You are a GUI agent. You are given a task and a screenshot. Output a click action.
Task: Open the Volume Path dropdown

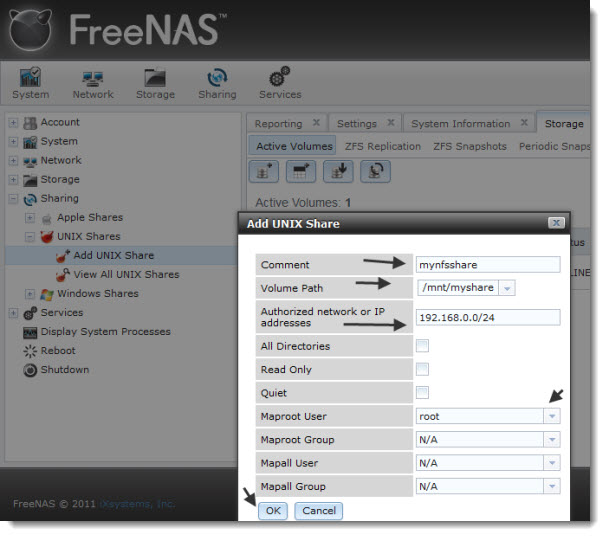pyautogui.click(x=507, y=288)
